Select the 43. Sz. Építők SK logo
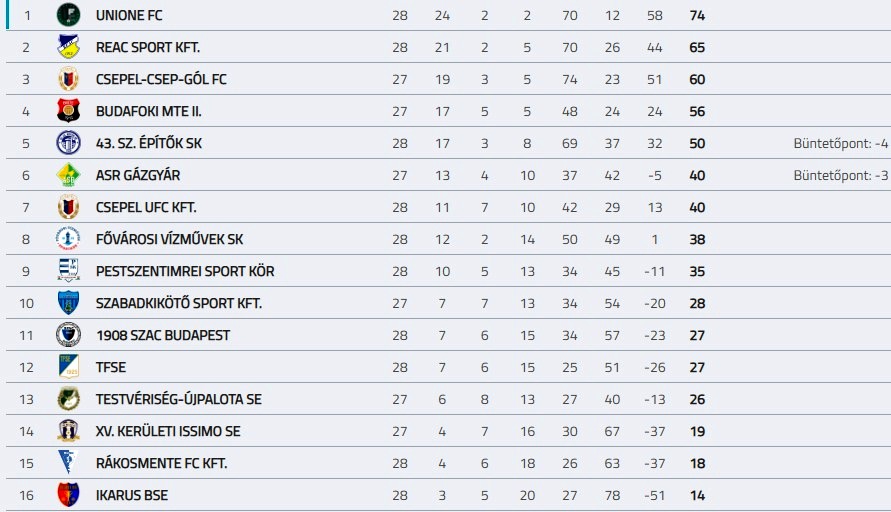 [68, 143]
